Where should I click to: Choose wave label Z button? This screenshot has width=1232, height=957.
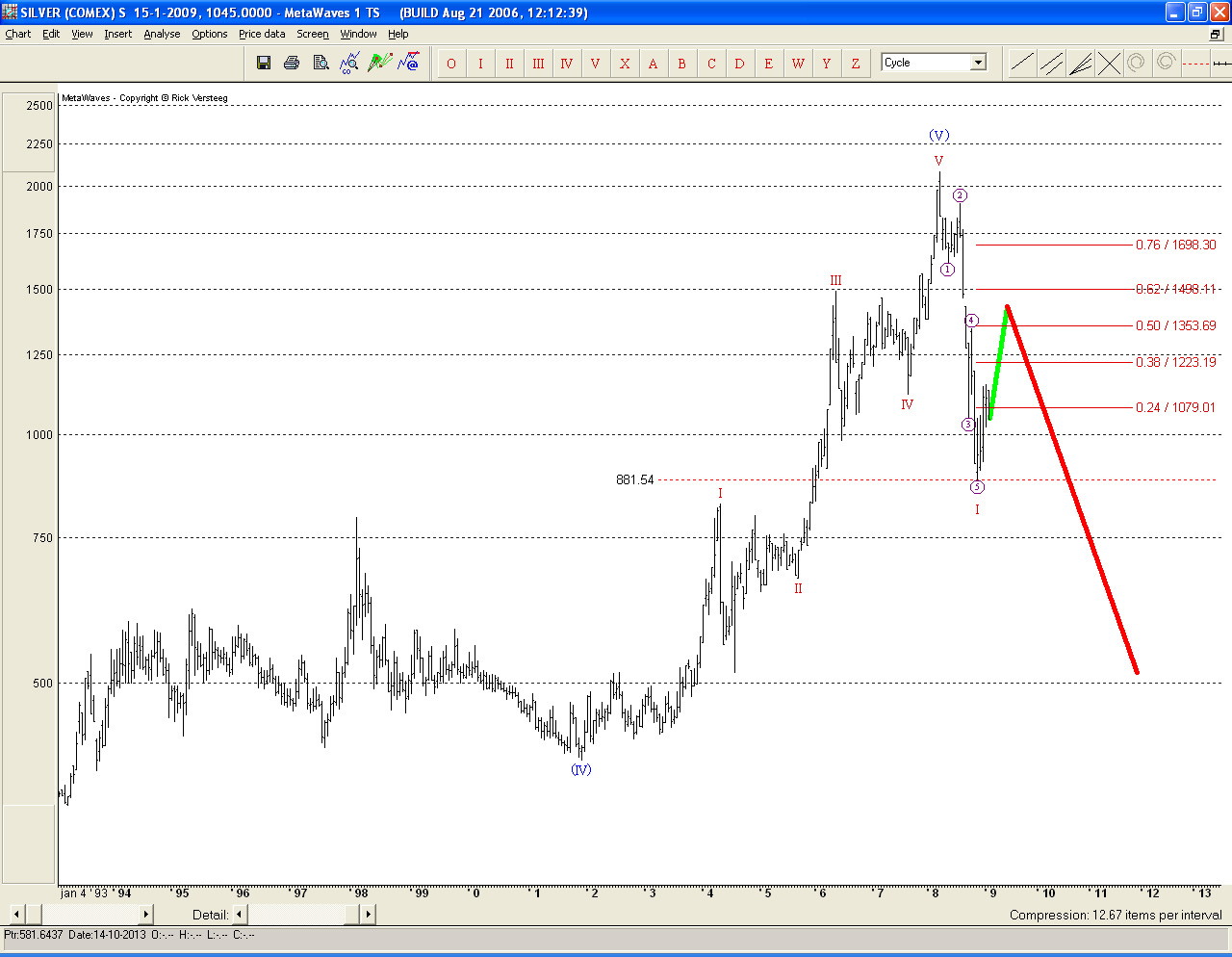click(856, 64)
